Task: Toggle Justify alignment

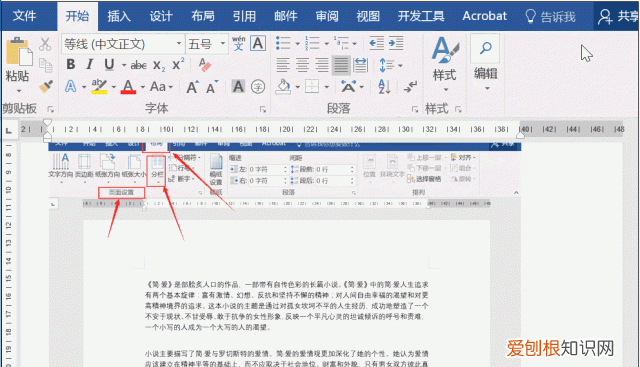Action: coord(341,65)
